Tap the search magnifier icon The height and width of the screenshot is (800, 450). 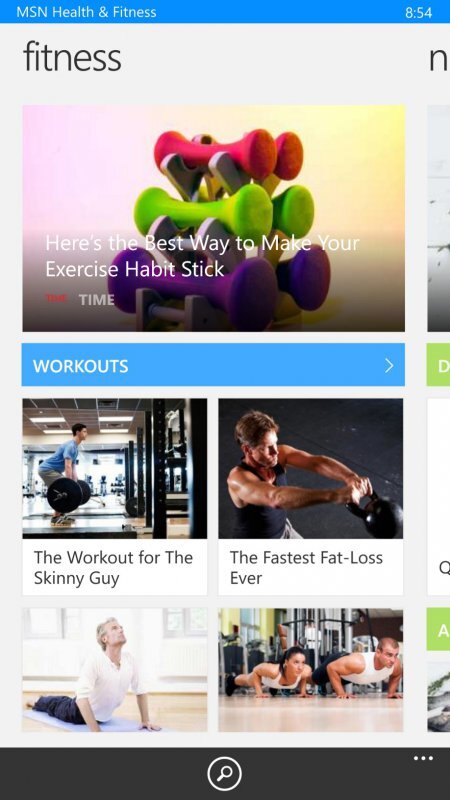coord(224,773)
